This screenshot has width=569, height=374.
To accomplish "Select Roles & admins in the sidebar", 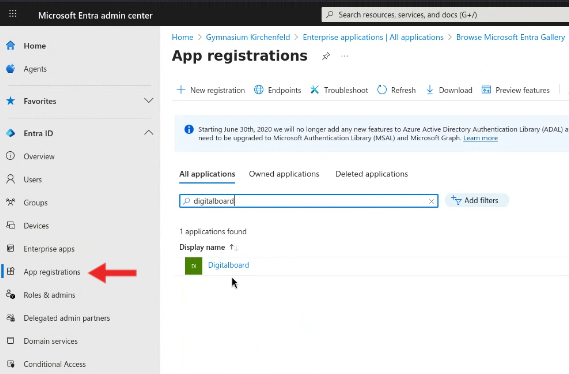I will [x=49, y=295].
